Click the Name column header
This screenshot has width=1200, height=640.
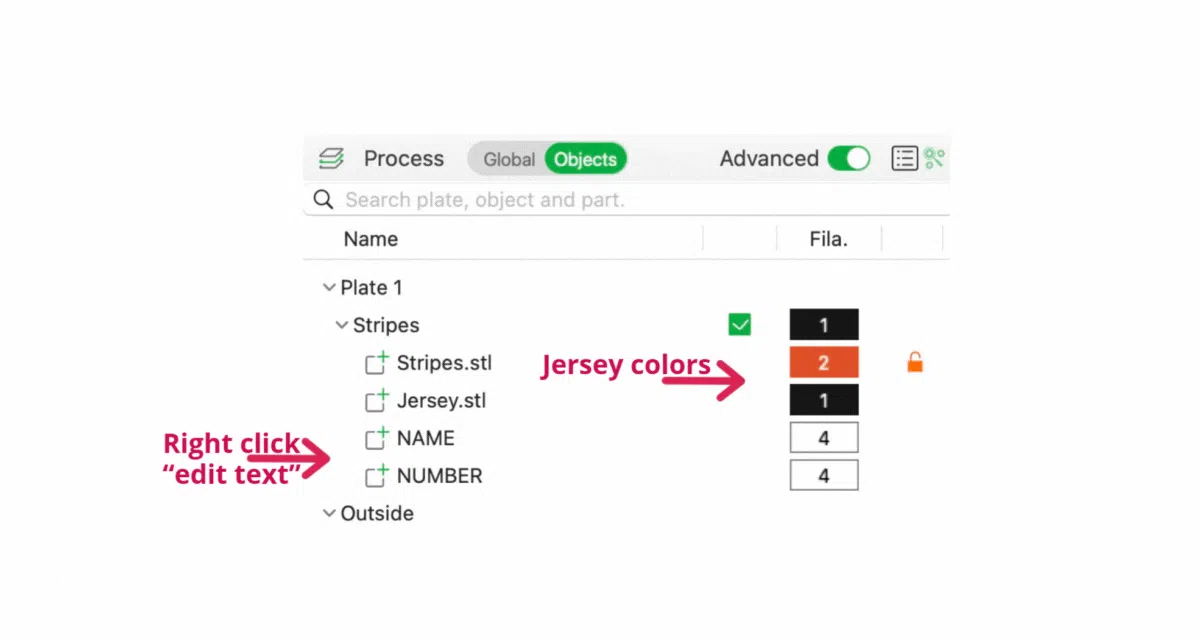click(x=371, y=239)
